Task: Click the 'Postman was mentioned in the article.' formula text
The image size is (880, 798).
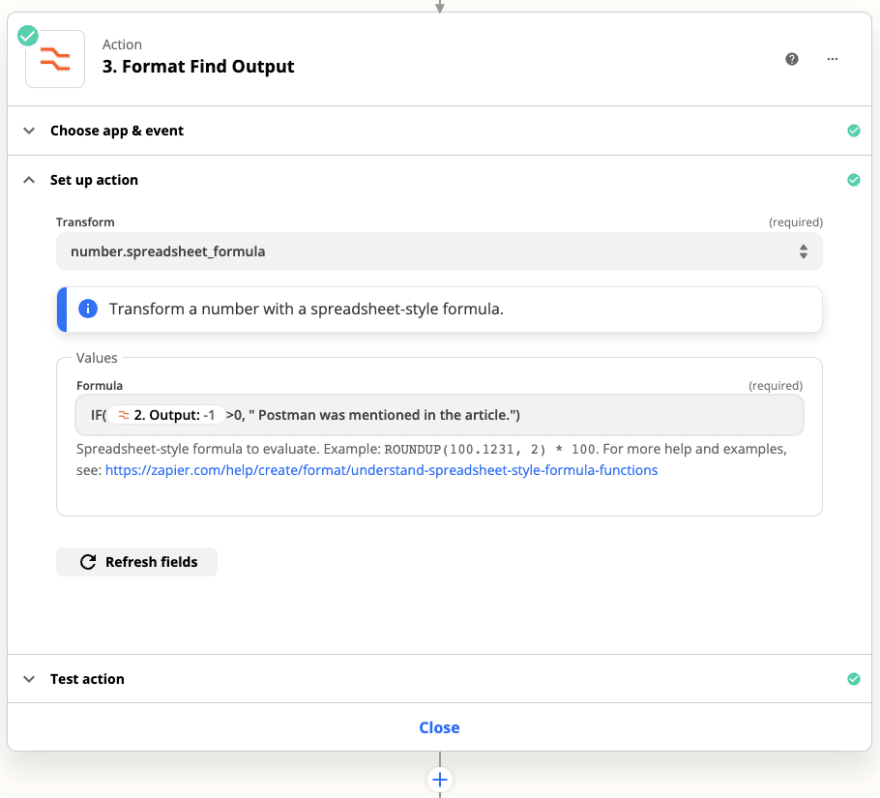Action: coord(383,415)
